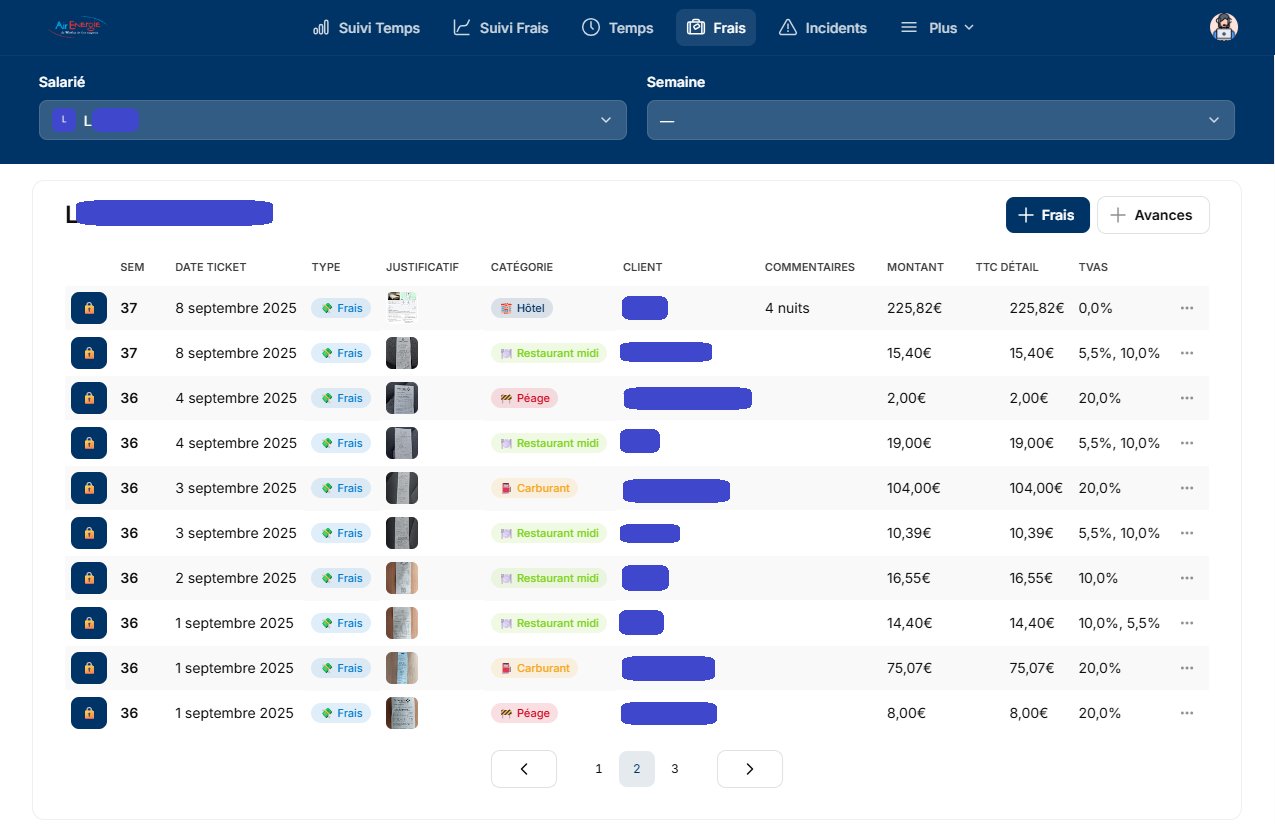Open more options for the 75,07€ row
Screen dimensions: 1275x824
[x=1187, y=668]
